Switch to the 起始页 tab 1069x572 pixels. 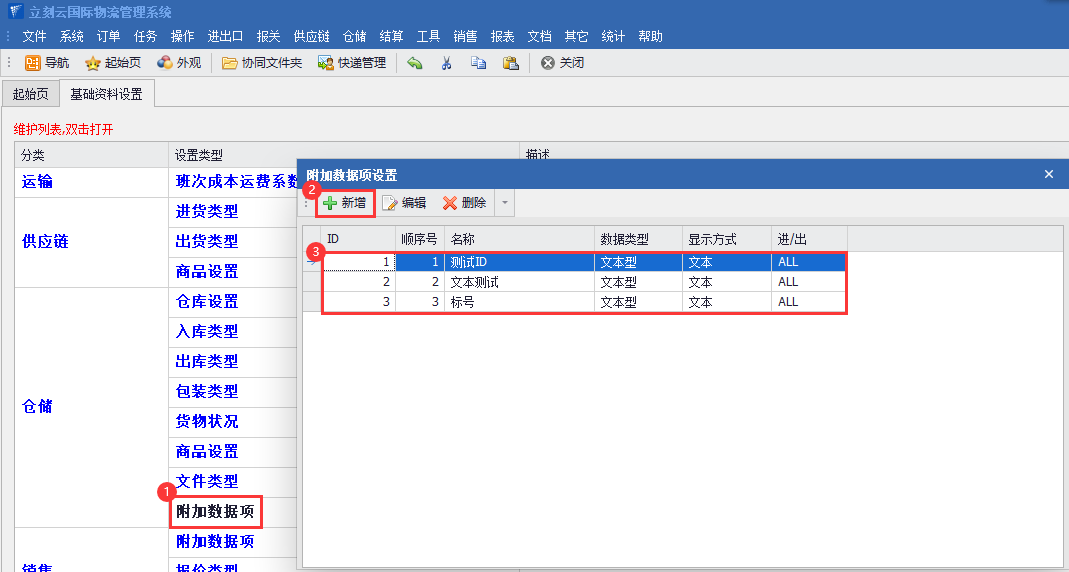29,94
